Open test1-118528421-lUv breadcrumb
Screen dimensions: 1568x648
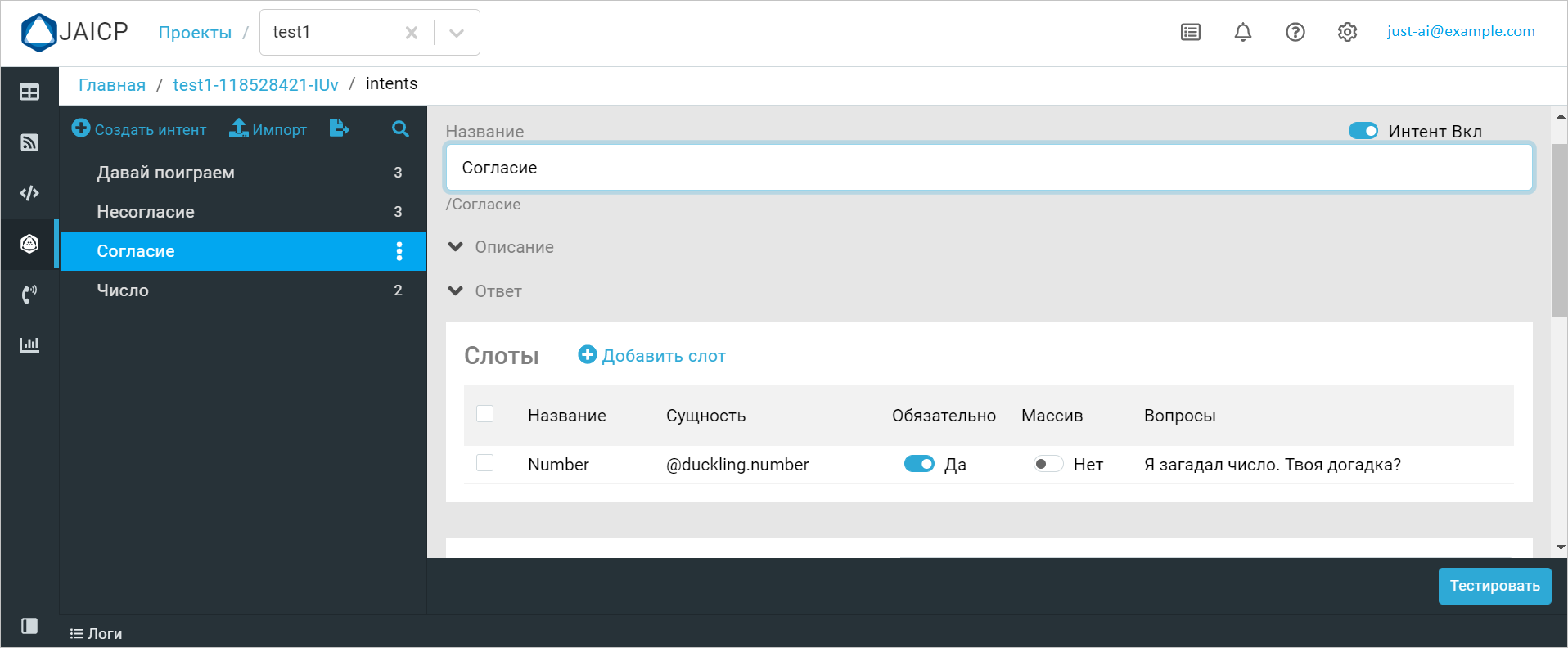(255, 84)
